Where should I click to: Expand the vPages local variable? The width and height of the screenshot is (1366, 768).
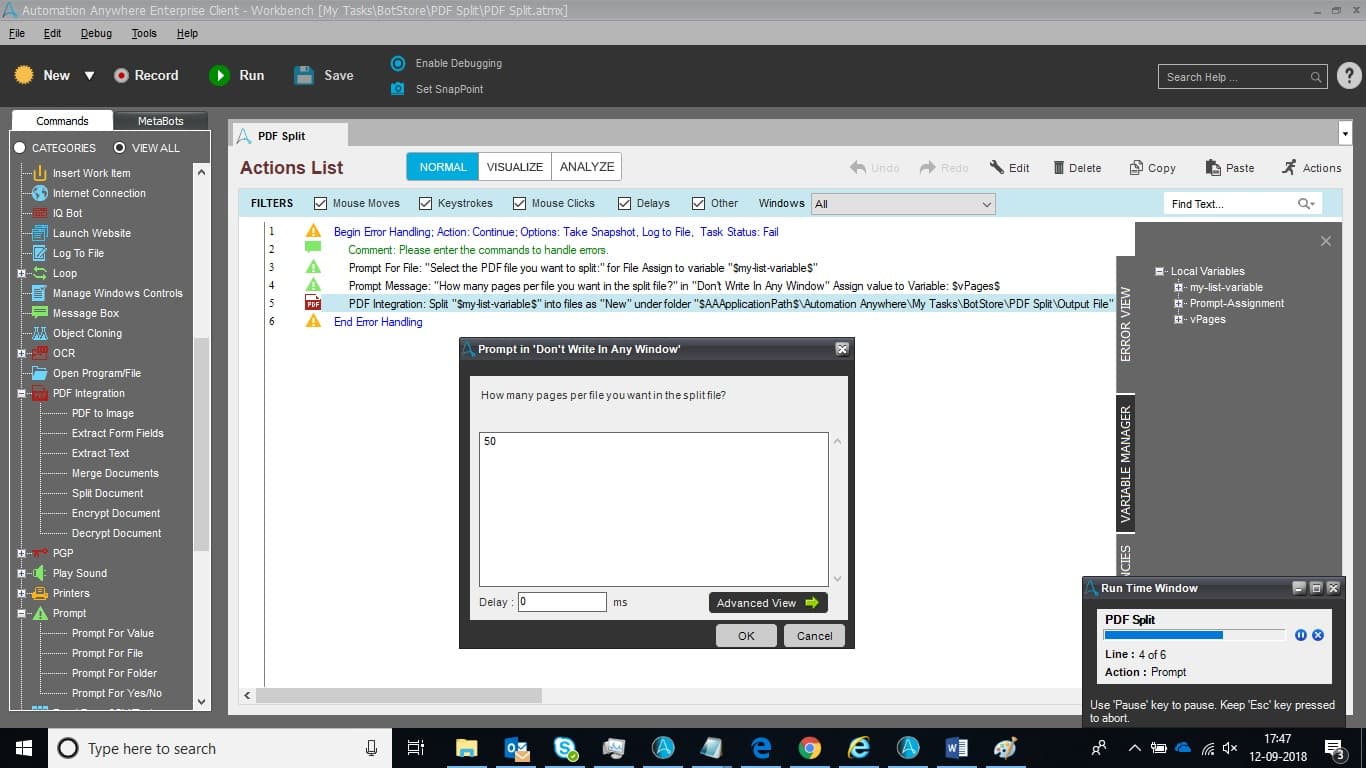point(1179,319)
